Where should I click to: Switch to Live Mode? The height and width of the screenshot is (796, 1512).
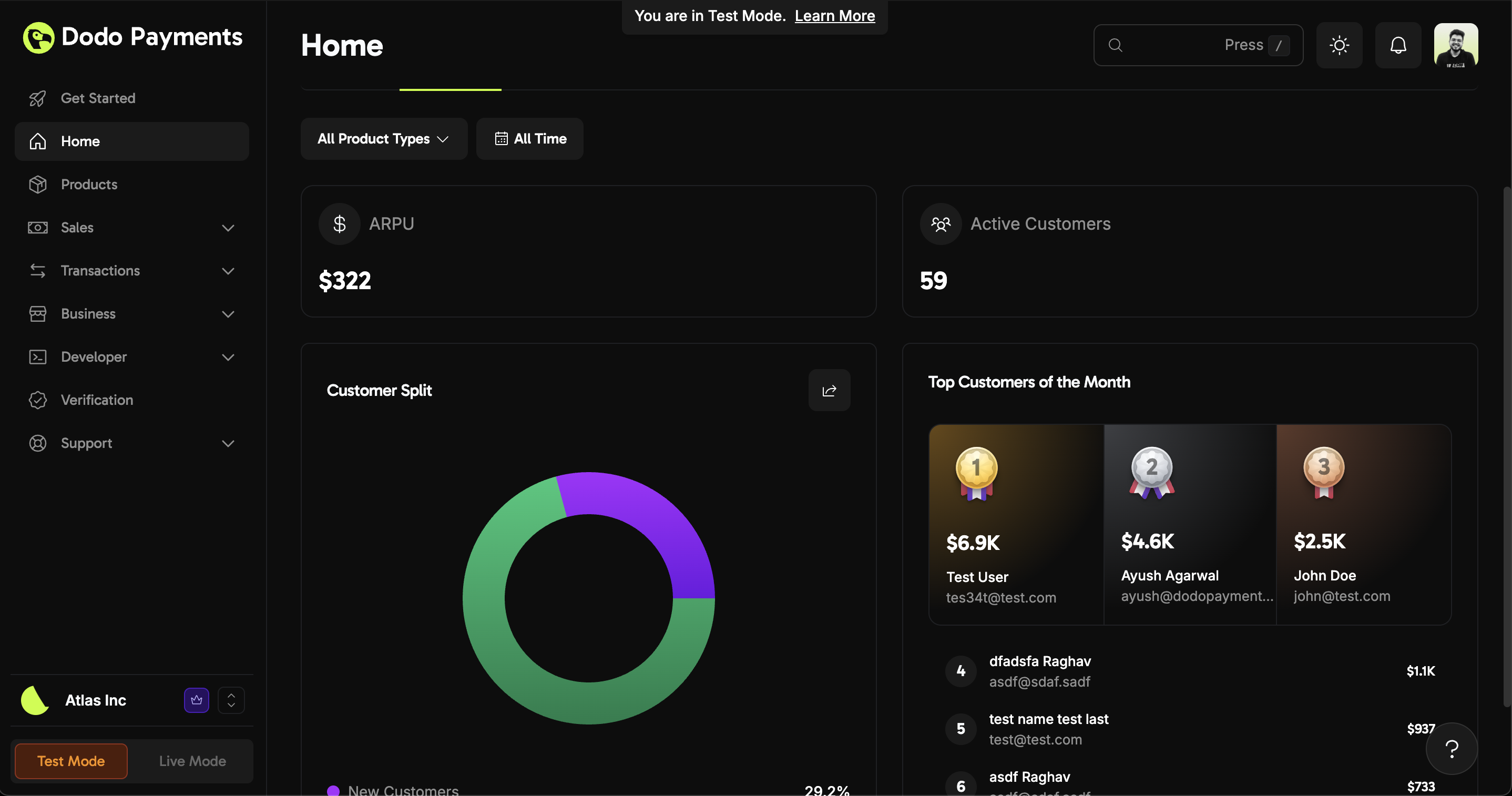pyautogui.click(x=192, y=761)
